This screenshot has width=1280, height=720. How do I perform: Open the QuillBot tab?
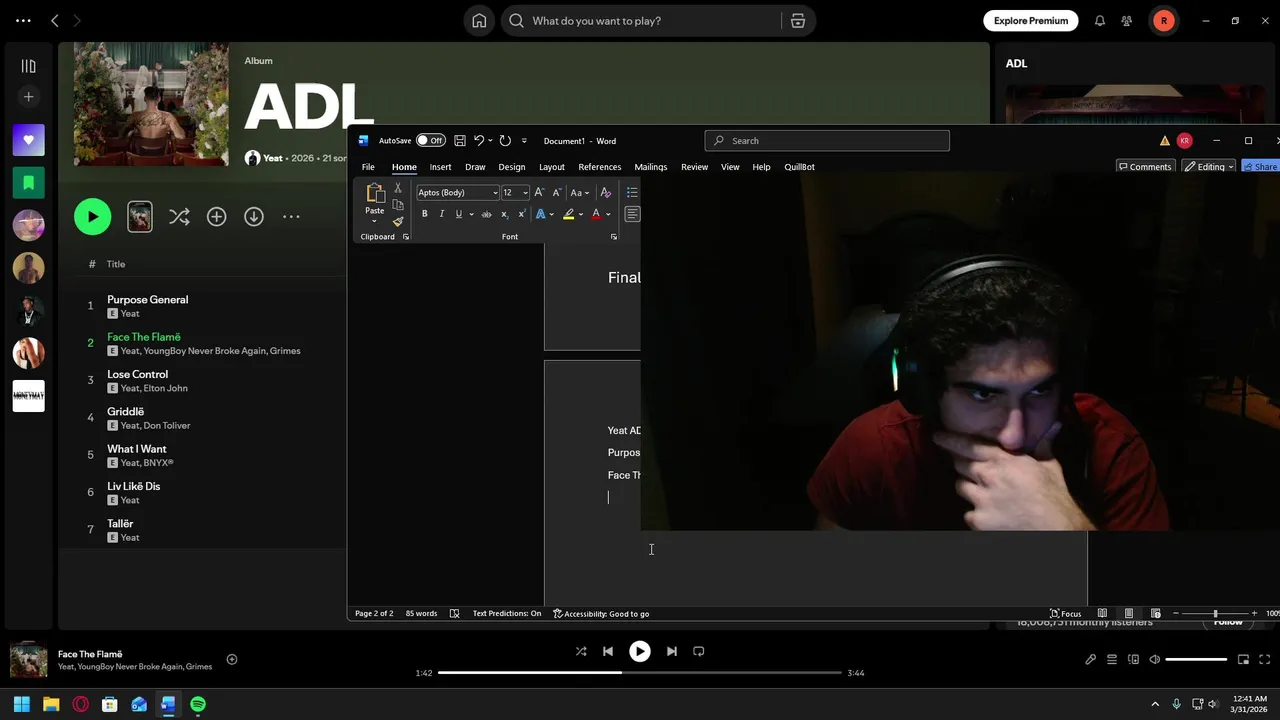coord(799,167)
